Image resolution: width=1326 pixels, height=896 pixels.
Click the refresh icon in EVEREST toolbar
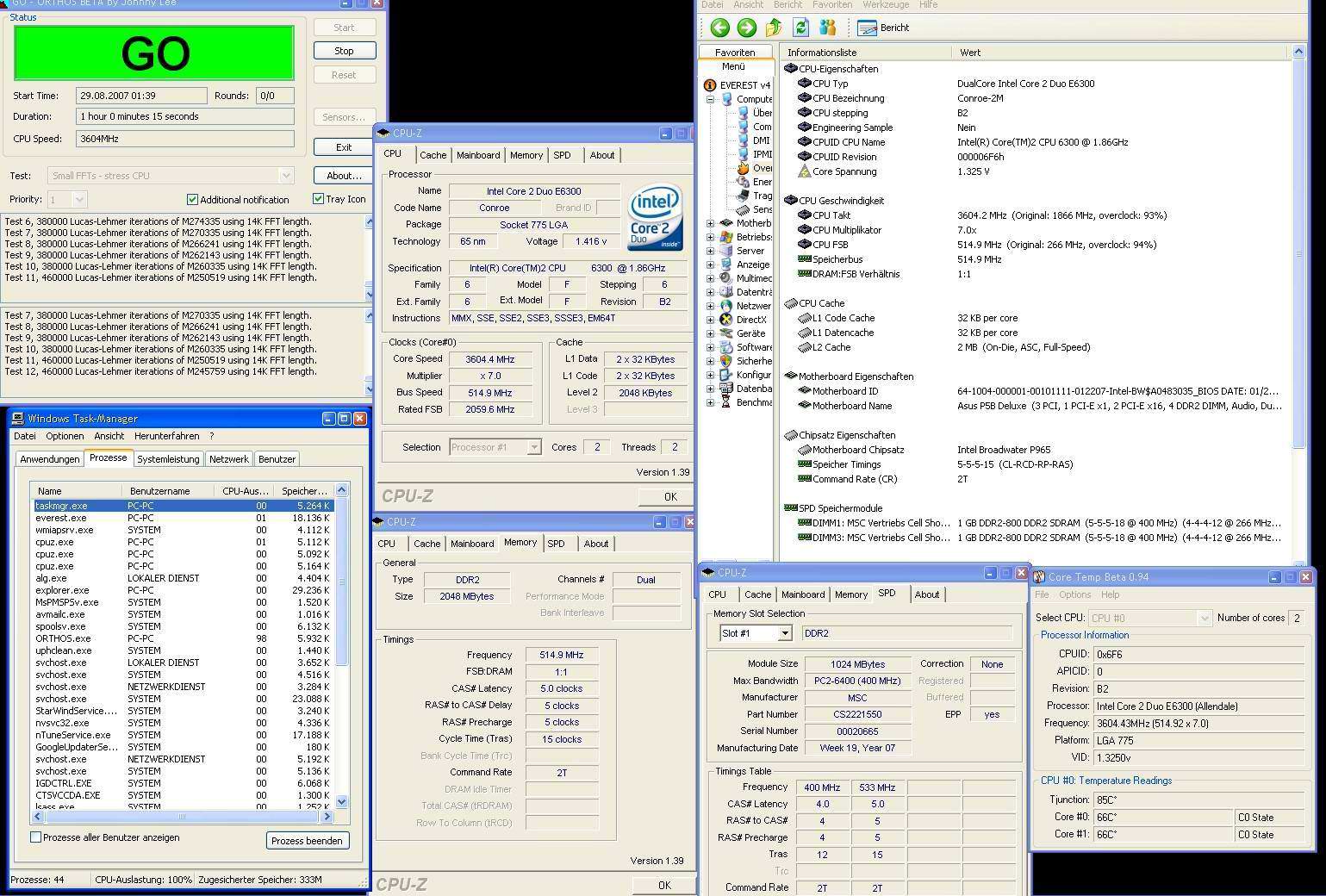(800, 28)
